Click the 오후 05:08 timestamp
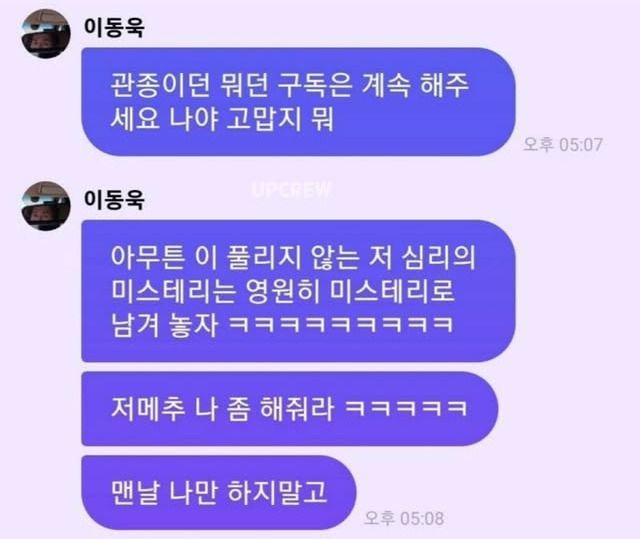Screen dimensions: 640x539 (404, 518)
